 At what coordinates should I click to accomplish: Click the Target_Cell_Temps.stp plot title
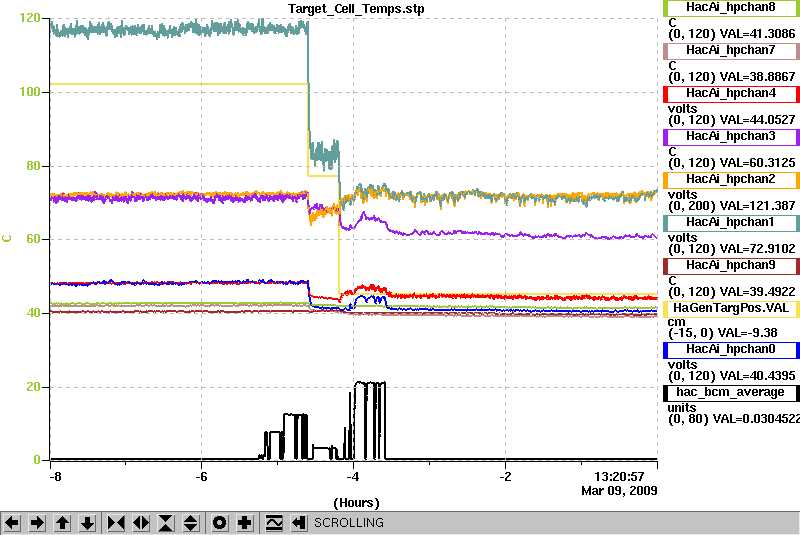click(356, 9)
